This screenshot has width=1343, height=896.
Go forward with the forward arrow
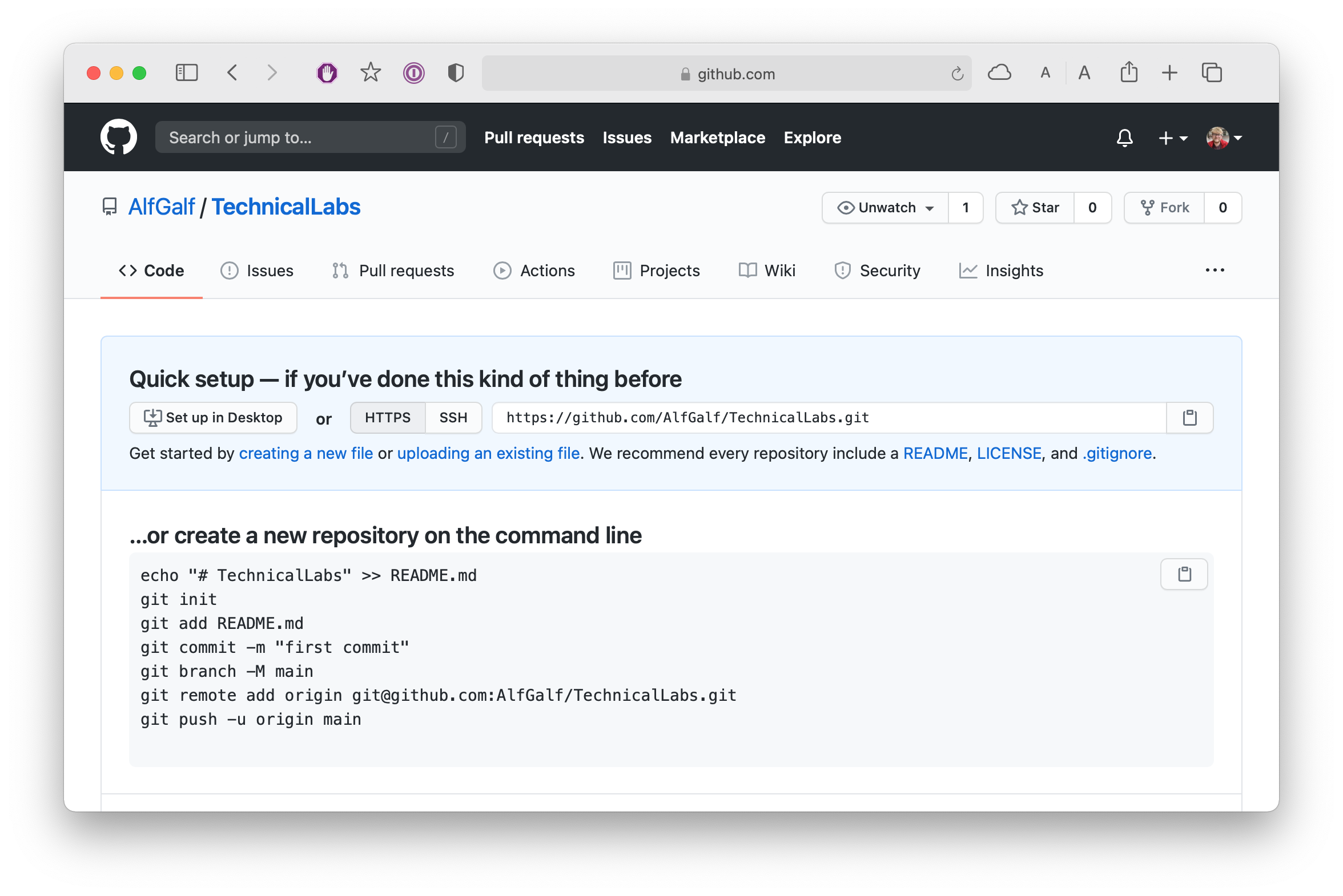[272, 72]
